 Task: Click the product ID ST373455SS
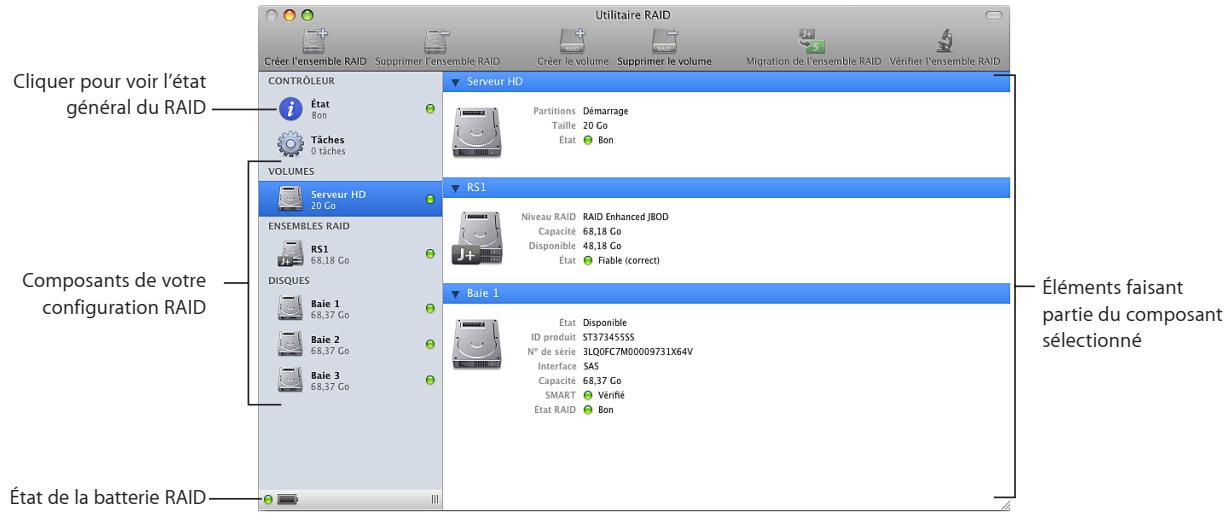(x=610, y=338)
